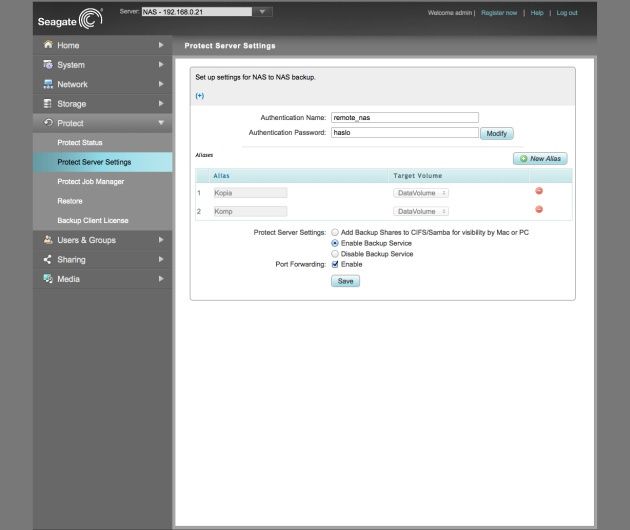Screen dimensions: 630x530
Task: Click the Log out link
Action: [567, 13]
